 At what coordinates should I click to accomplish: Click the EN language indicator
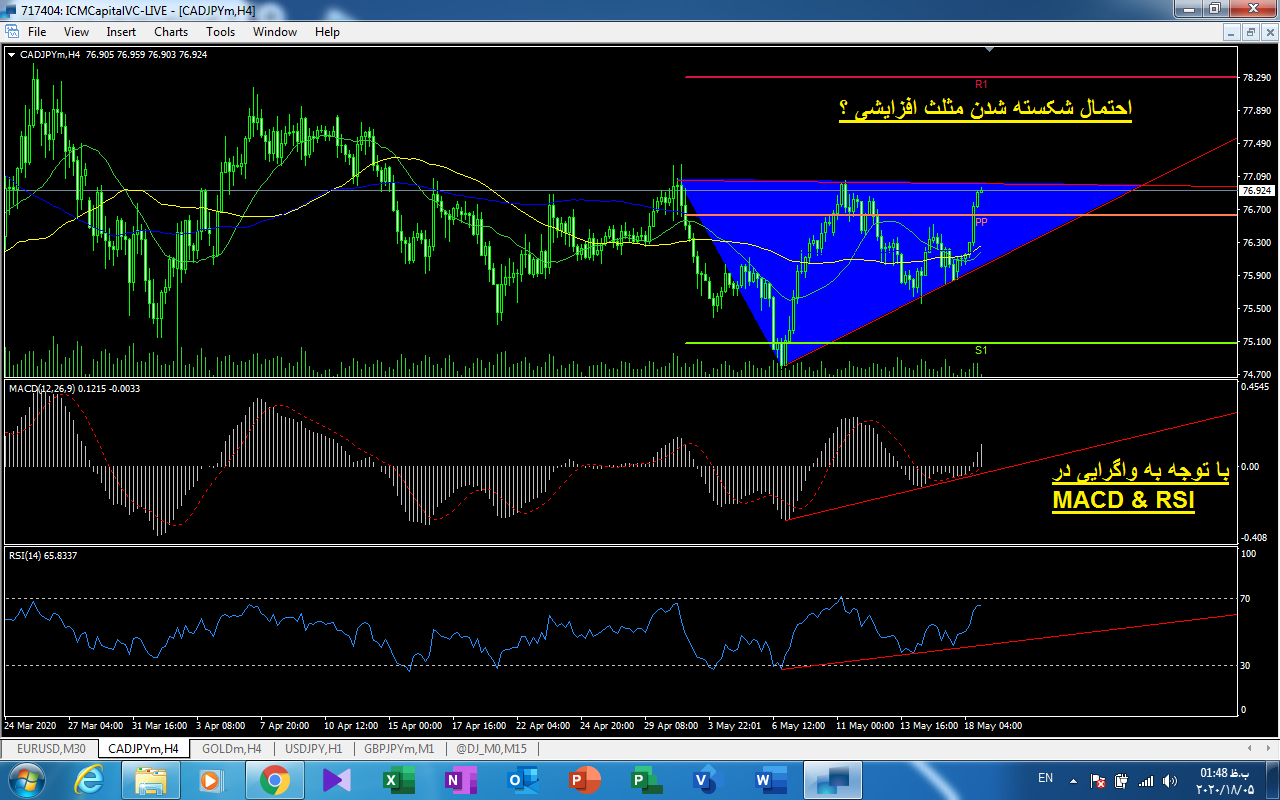(x=1045, y=778)
